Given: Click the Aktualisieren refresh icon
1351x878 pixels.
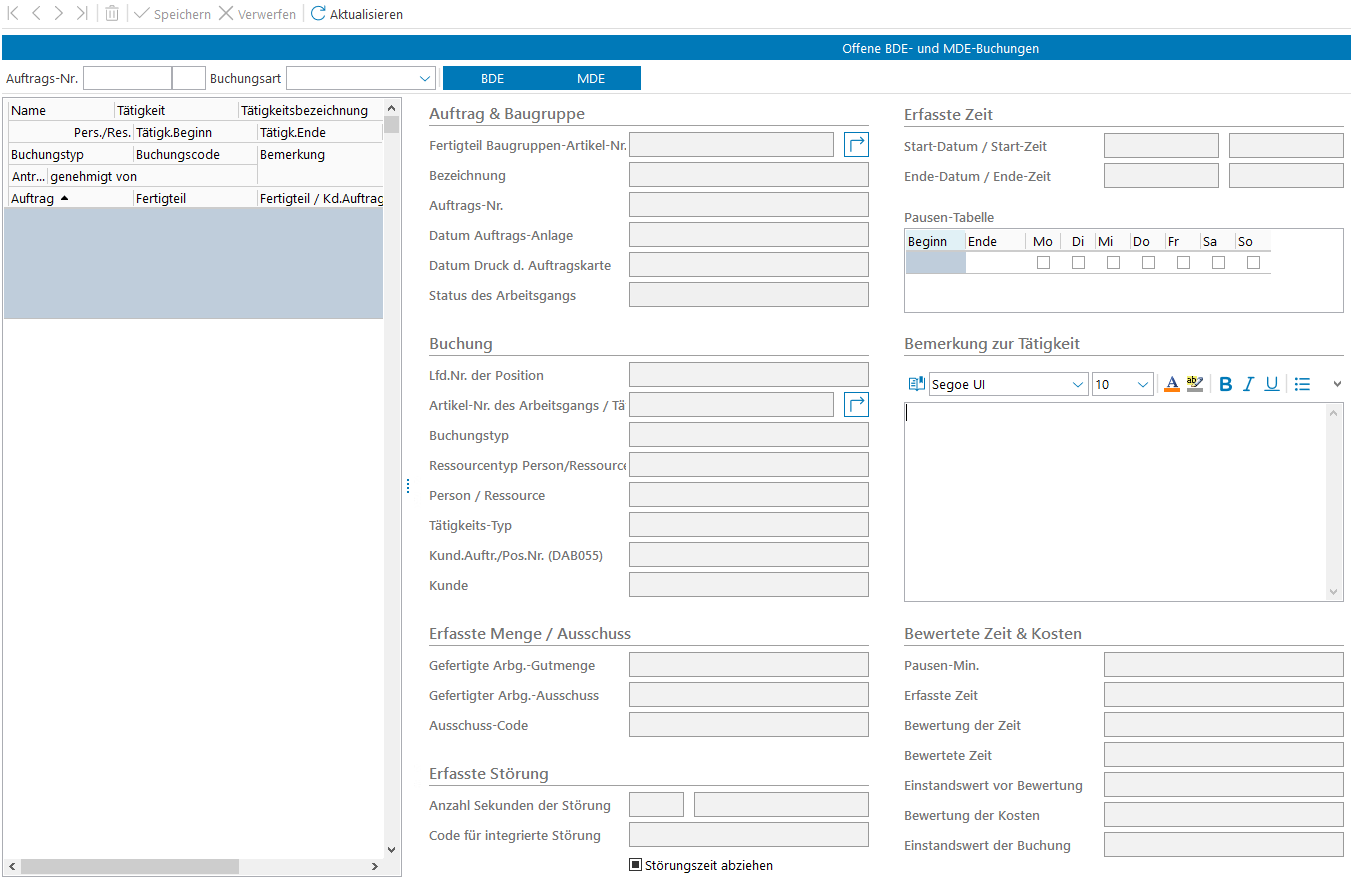Looking at the screenshot, I should pyautogui.click(x=318, y=14).
